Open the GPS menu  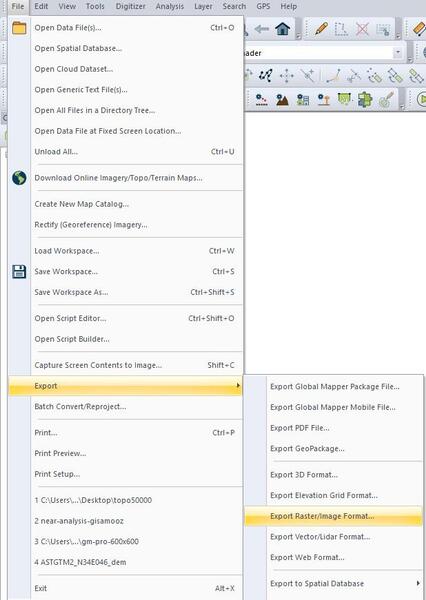click(x=263, y=6)
